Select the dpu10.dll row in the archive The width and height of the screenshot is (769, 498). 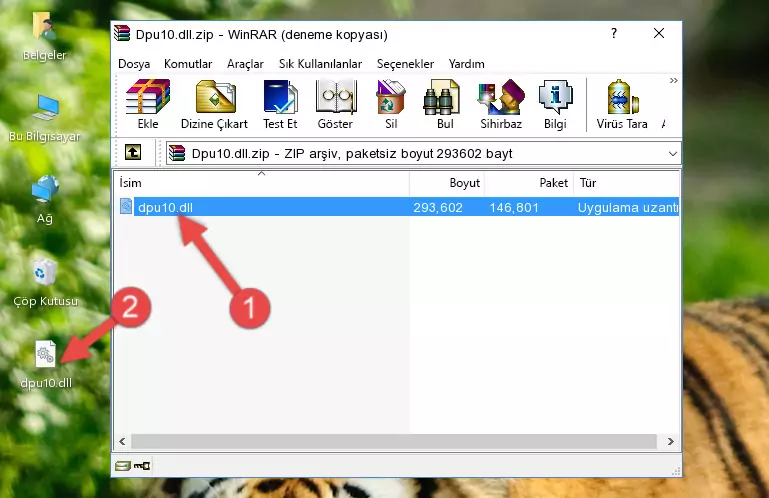coord(397,207)
